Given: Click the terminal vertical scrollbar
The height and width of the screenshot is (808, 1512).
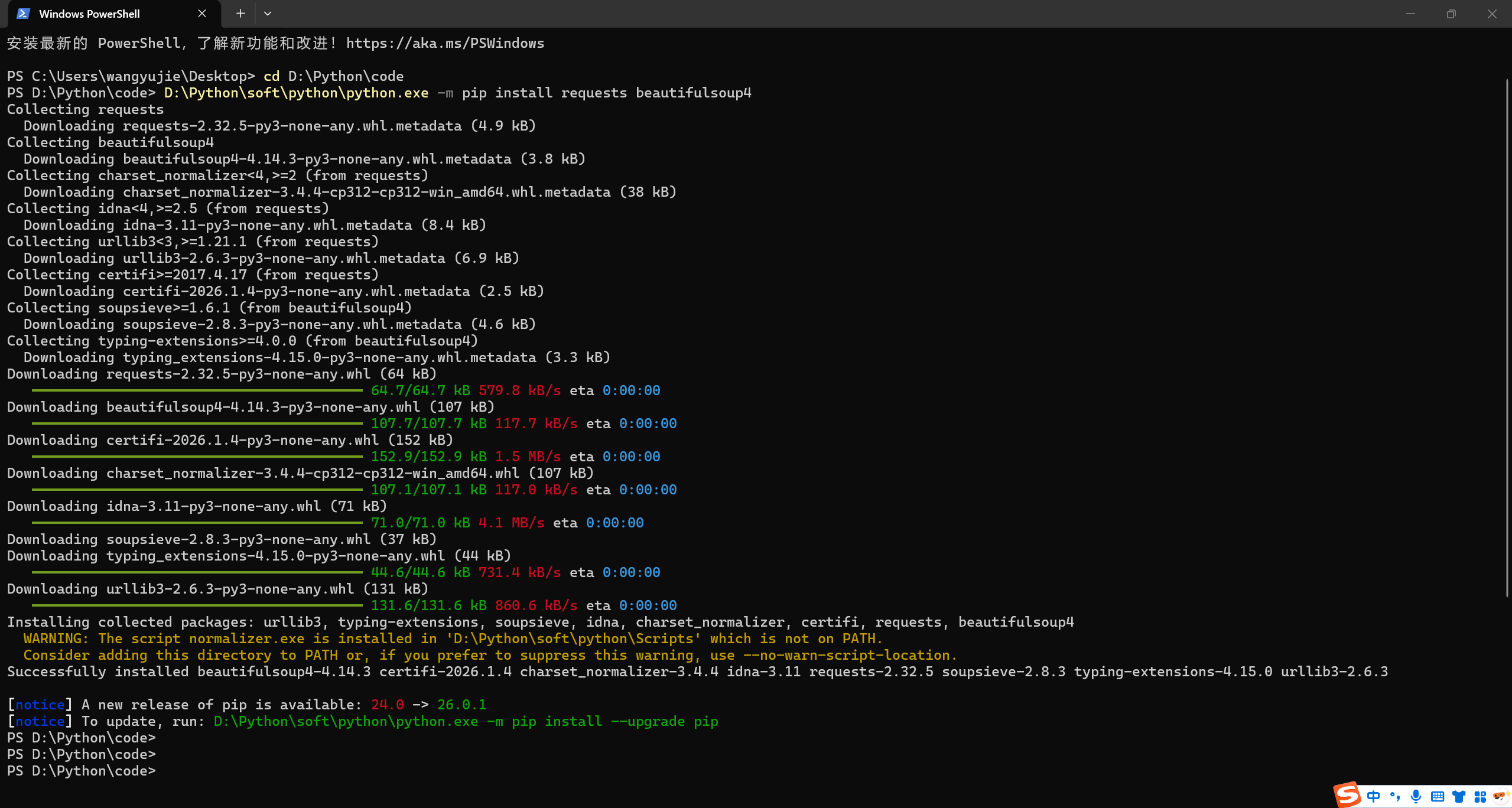Looking at the screenshot, I should tap(1507, 337).
